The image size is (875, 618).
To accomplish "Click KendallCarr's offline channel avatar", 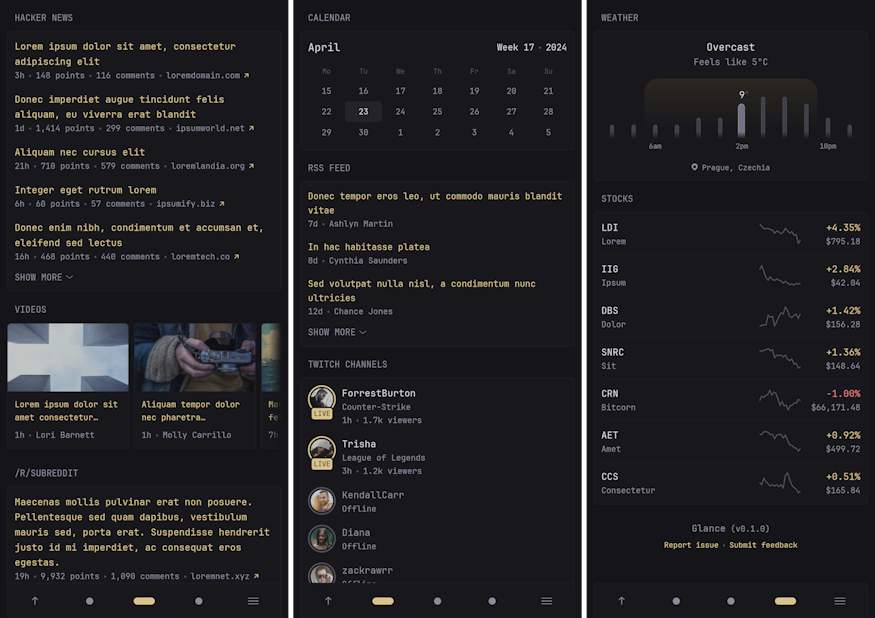I will tap(321, 501).
